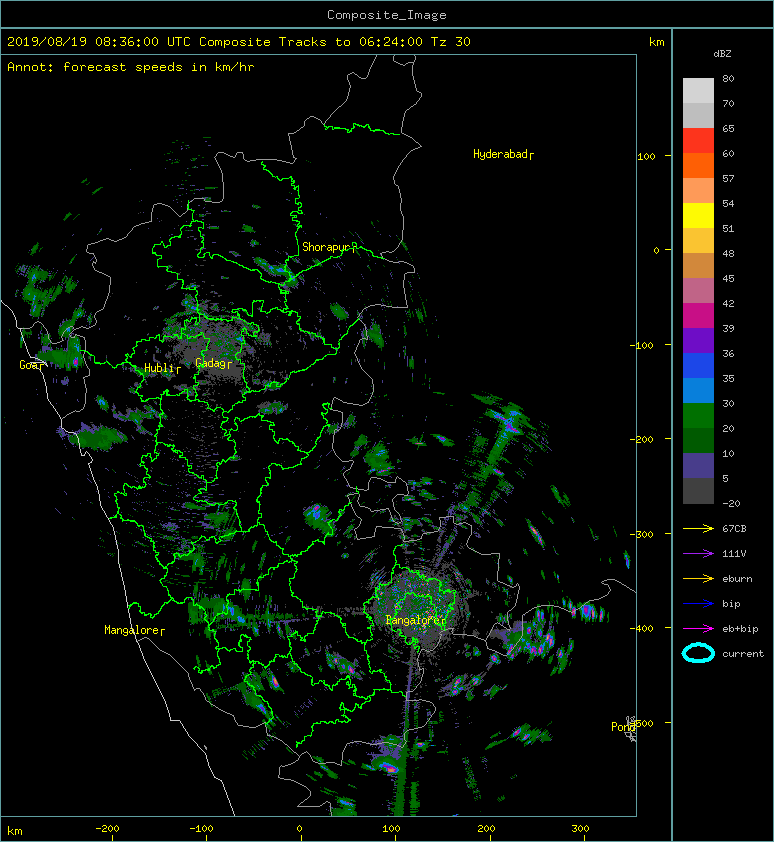Pick the bright yellow dBZ scale band

click(698, 215)
